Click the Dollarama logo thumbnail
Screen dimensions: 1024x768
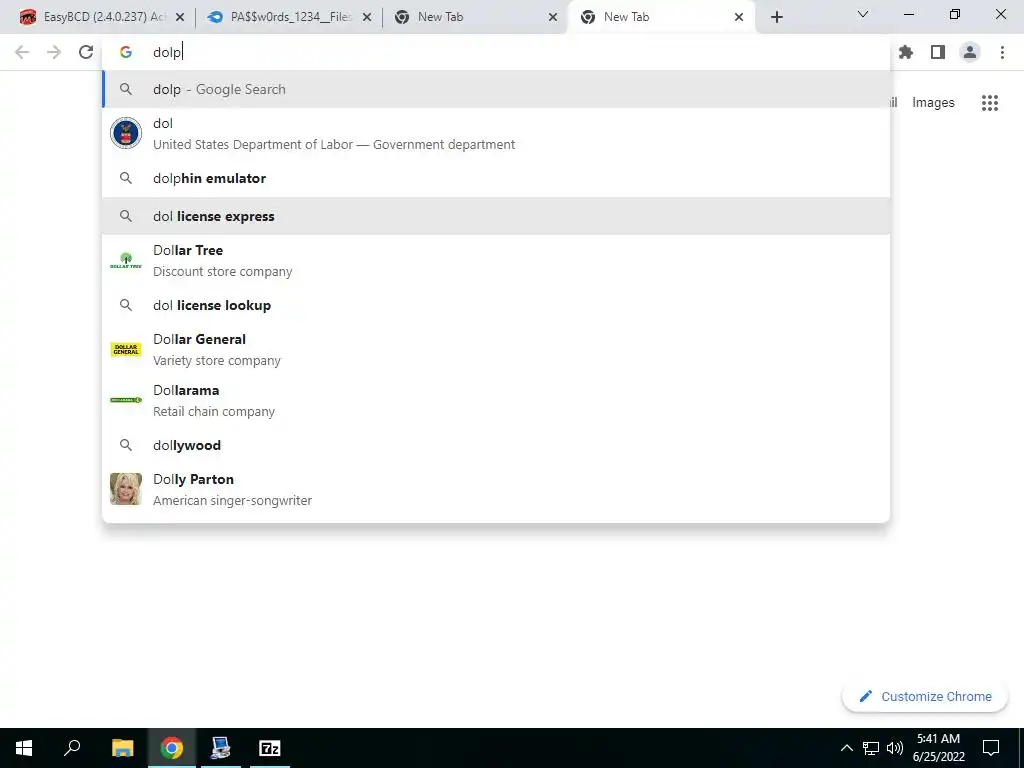pos(126,400)
